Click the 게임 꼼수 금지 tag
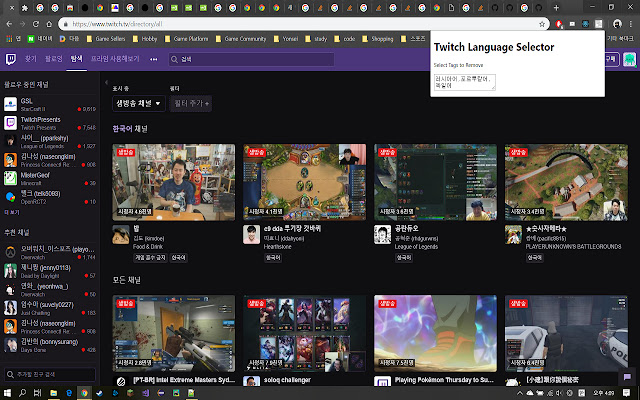 (150, 258)
